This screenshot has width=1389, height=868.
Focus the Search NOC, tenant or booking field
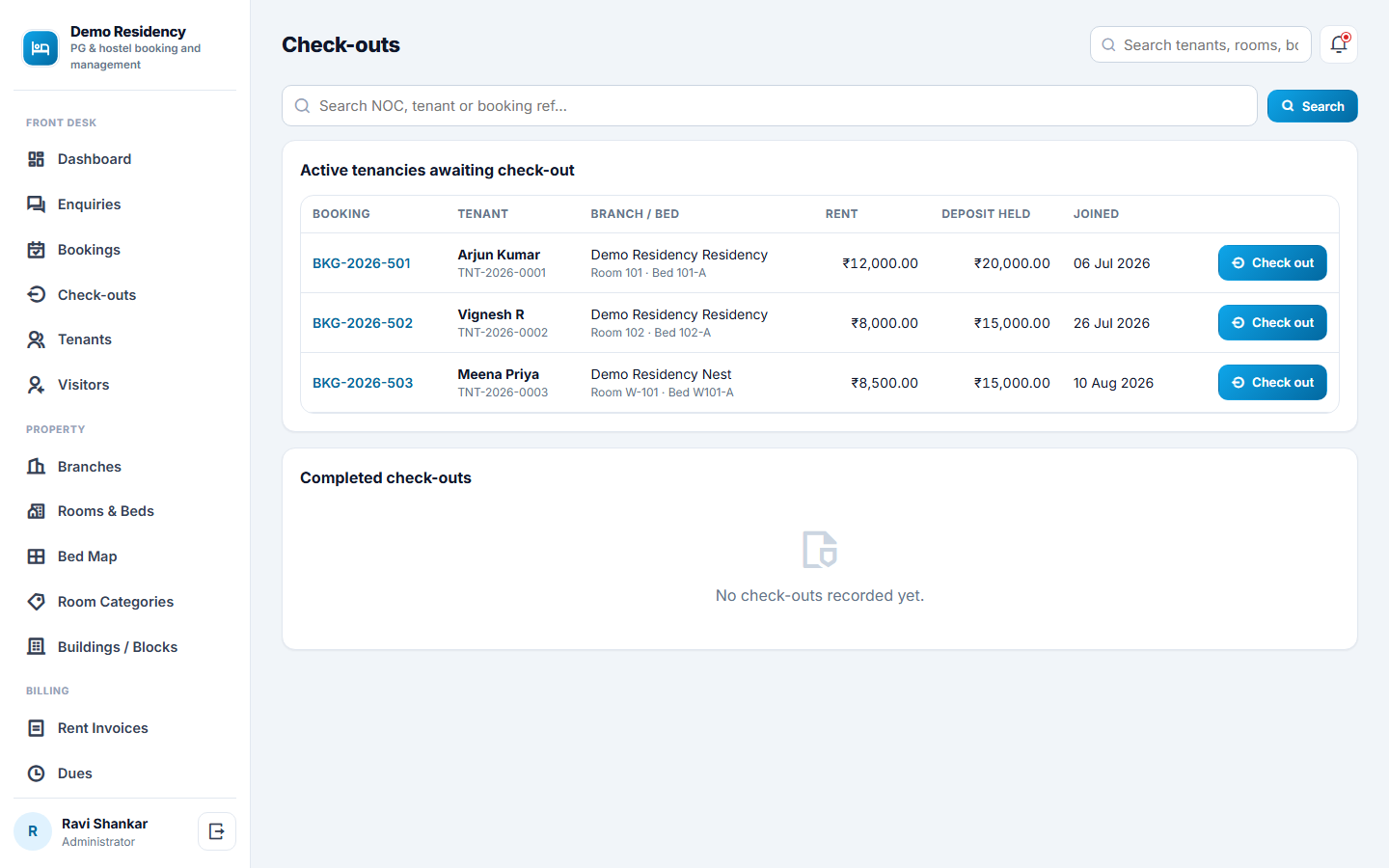[769, 106]
